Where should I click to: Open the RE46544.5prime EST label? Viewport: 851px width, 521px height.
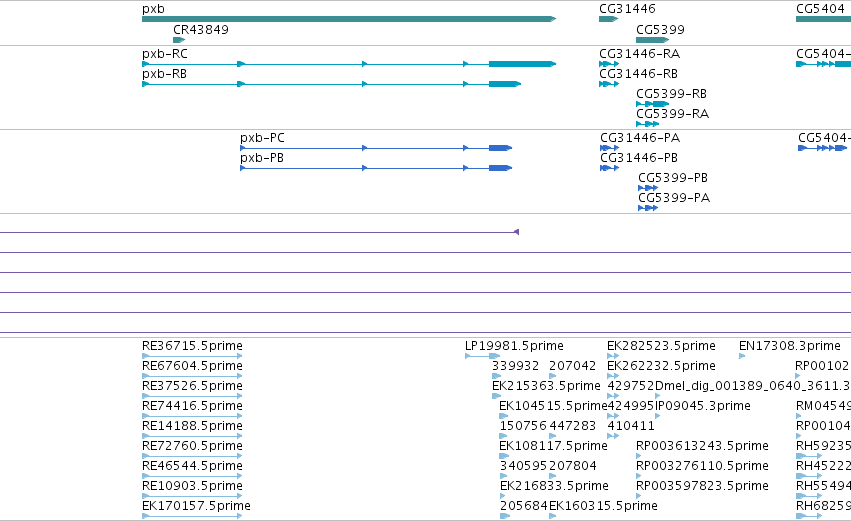(192, 466)
